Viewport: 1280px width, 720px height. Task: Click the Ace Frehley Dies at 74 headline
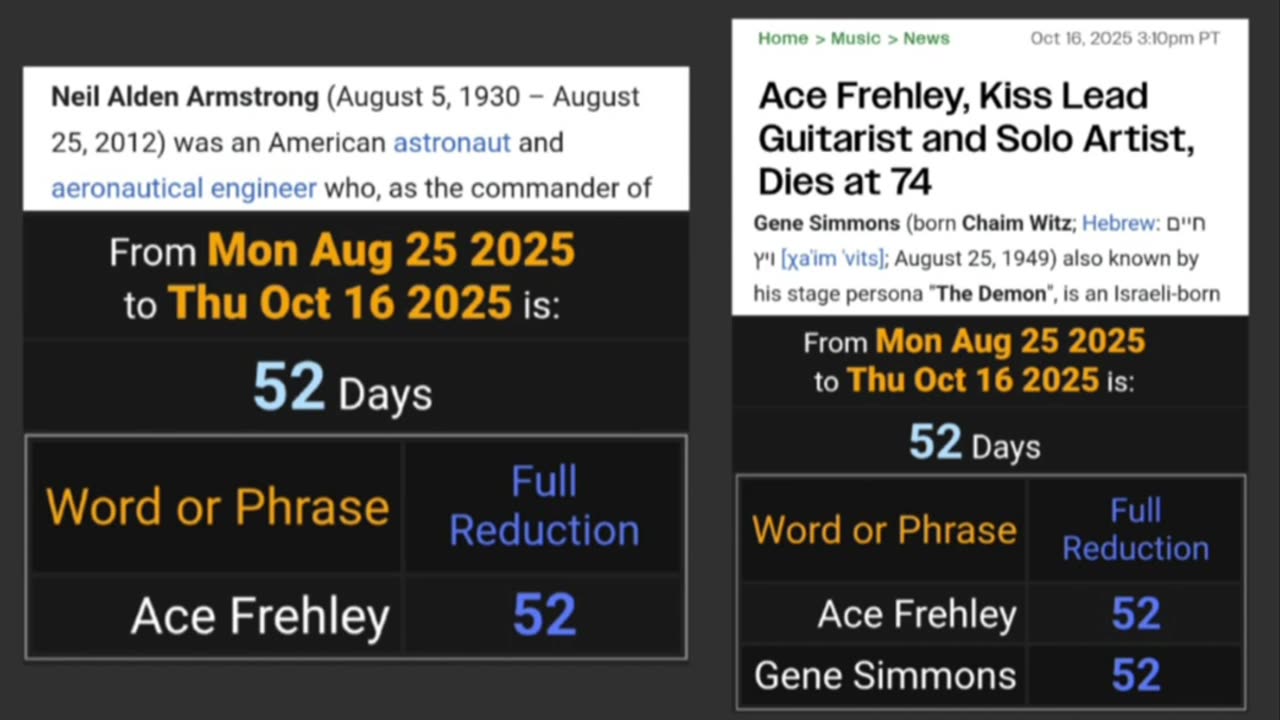point(976,138)
